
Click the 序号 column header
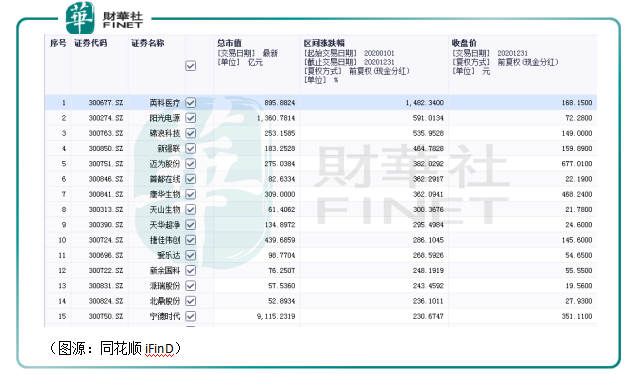pos(58,43)
